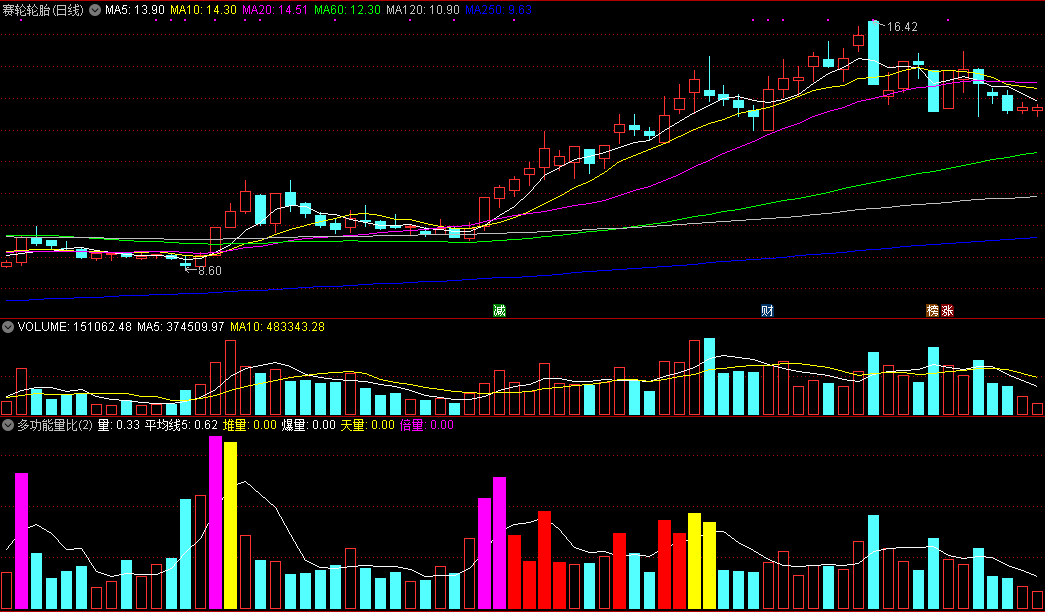
Task: Click the volume MA10: 483343.28 label
Action: pos(277,327)
